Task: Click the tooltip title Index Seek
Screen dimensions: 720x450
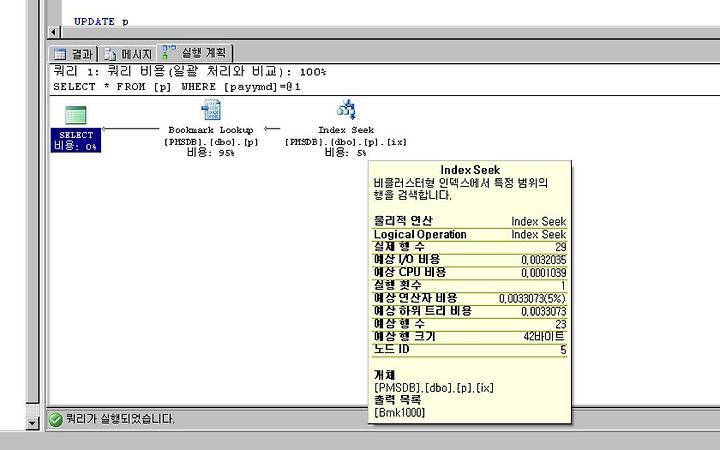Action: click(470, 170)
